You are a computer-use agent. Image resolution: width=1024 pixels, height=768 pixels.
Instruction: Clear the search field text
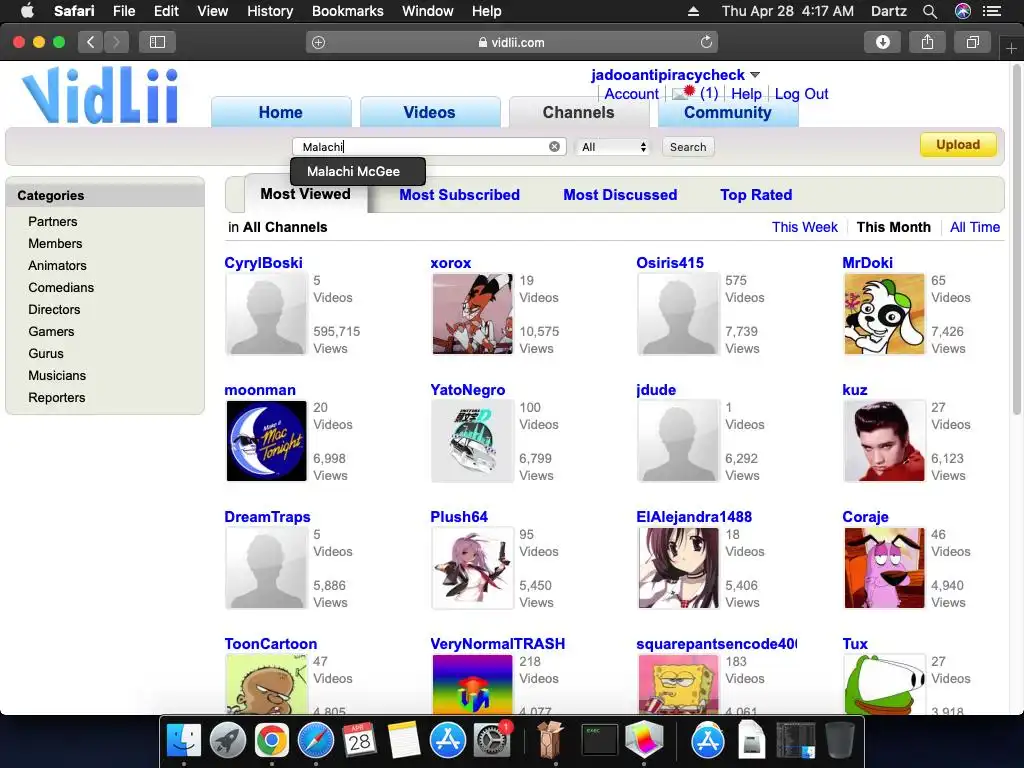tap(554, 147)
